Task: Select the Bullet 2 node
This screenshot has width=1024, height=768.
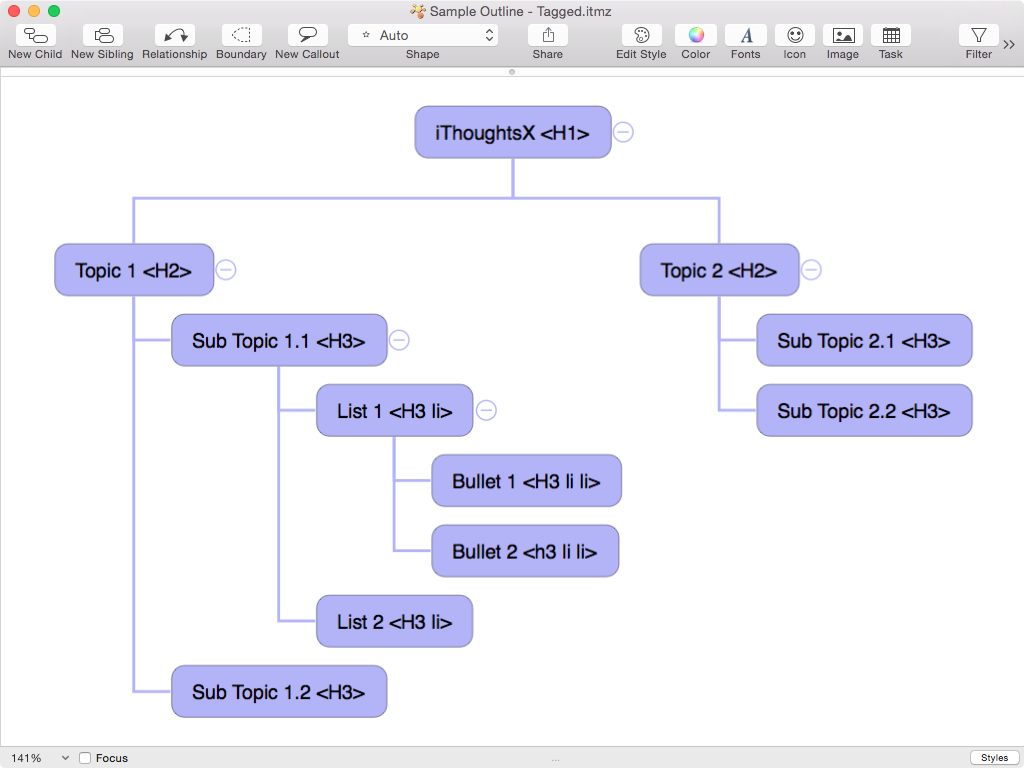Action: click(x=525, y=551)
